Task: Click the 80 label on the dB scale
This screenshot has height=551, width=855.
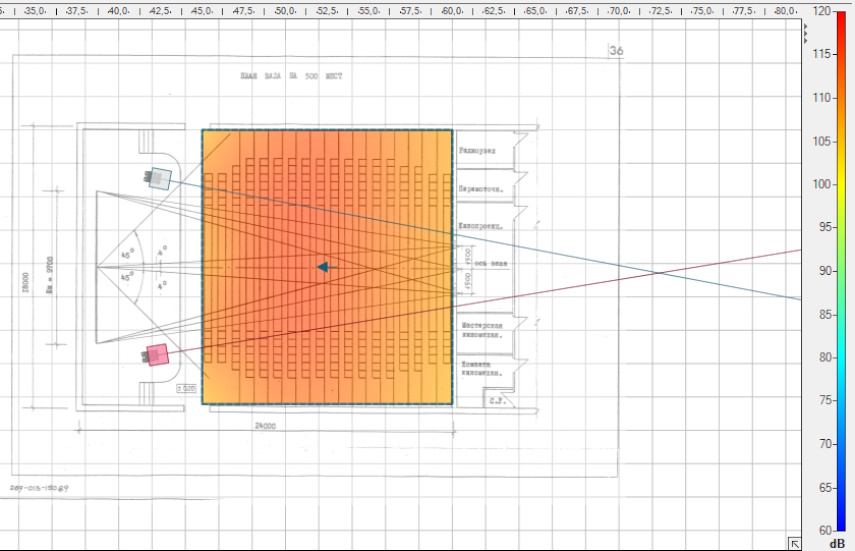Action: tap(825, 357)
